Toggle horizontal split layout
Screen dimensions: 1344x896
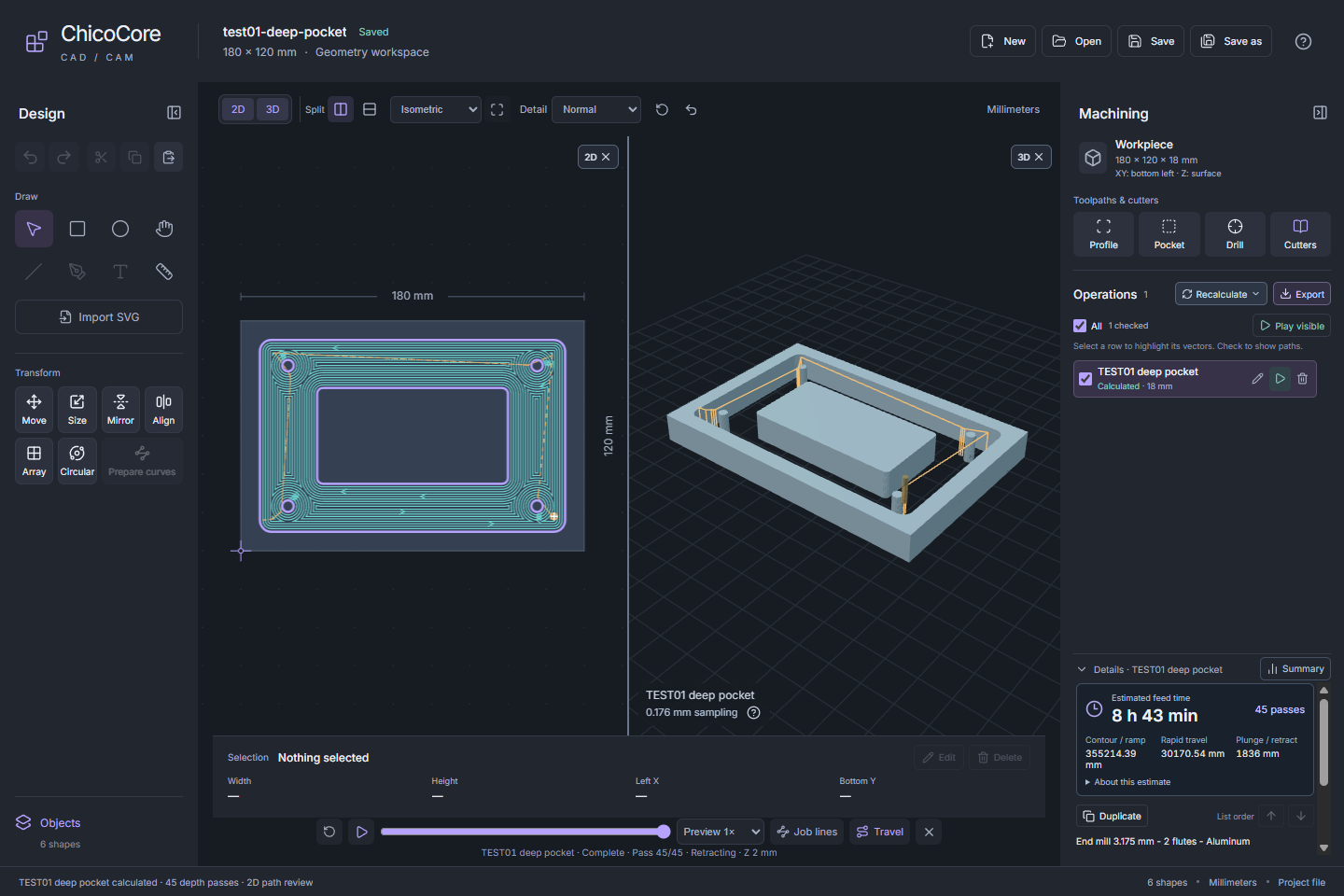click(370, 109)
